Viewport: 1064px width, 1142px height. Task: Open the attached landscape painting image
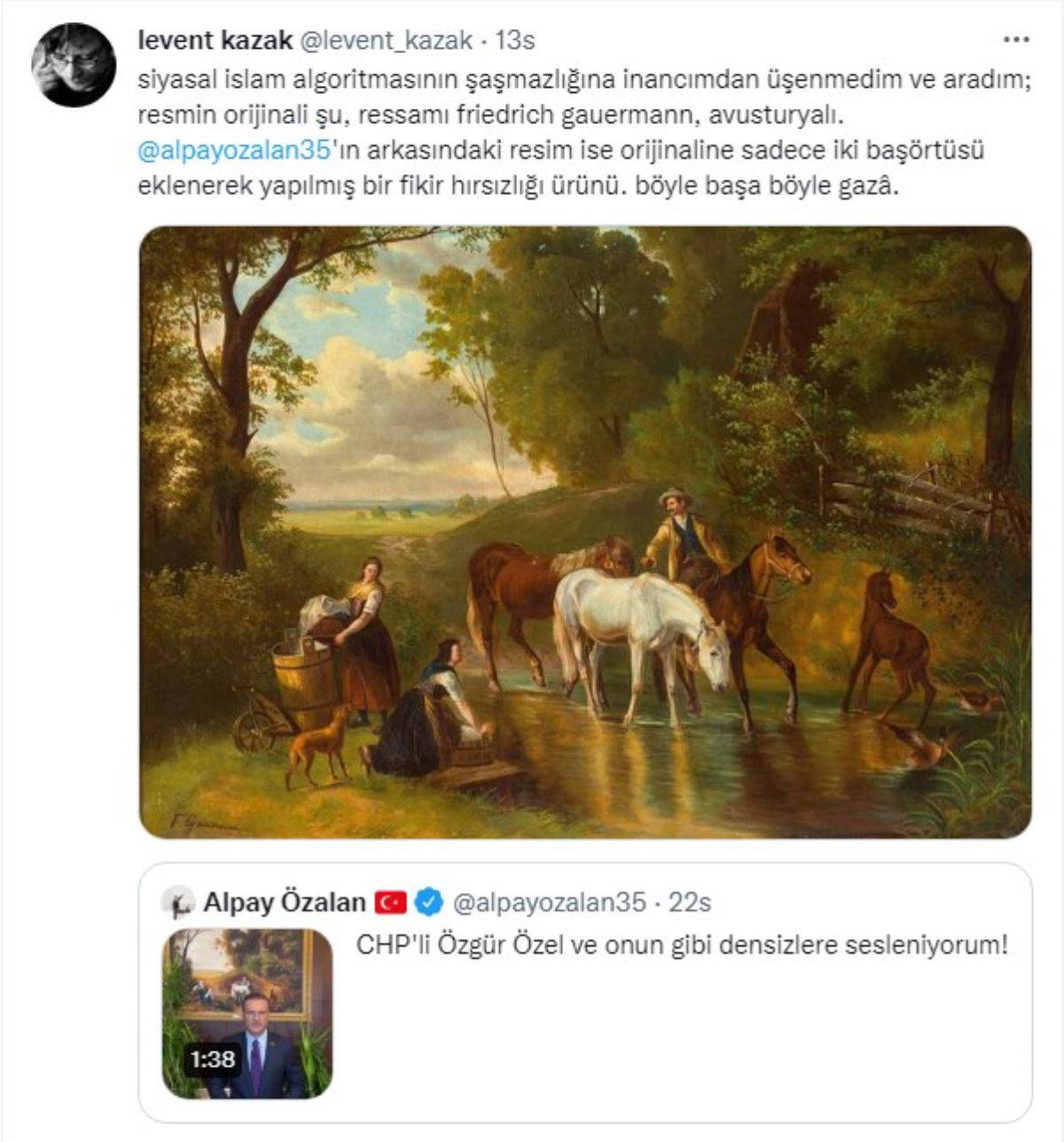tap(585, 532)
